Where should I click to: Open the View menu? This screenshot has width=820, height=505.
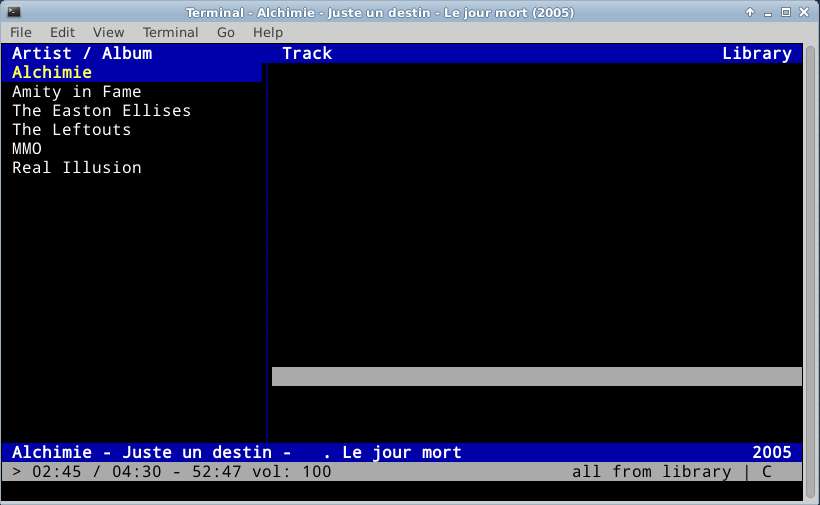coord(108,32)
